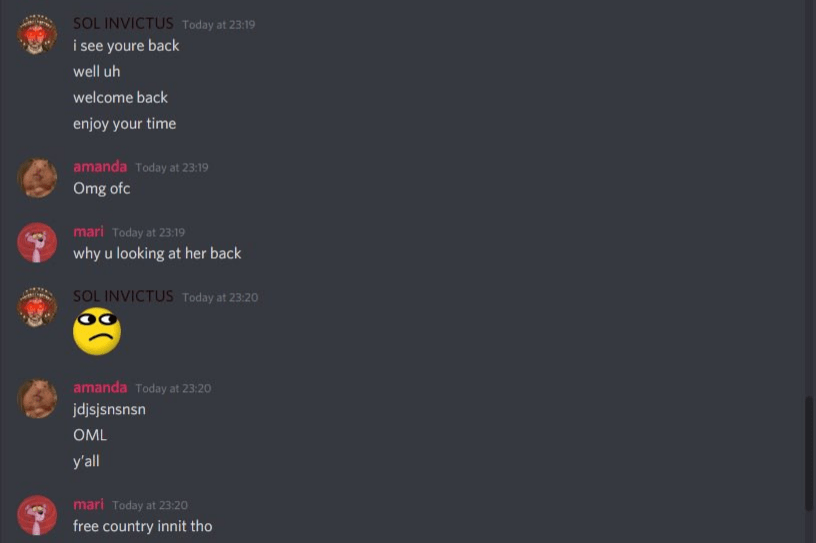
Task: Click the "why u looking at her back" message
Action: point(157,254)
